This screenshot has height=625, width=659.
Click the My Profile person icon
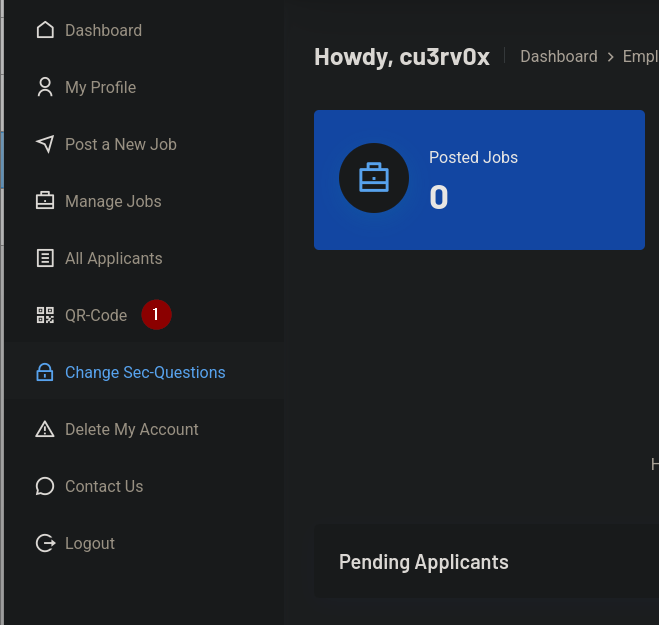pos(45,87)
